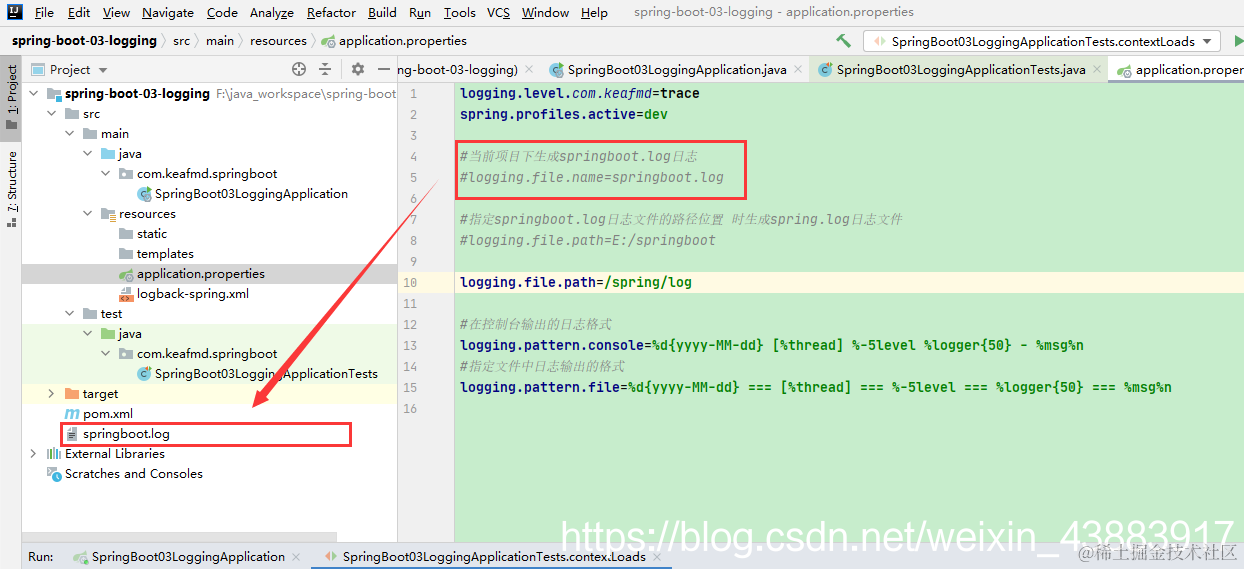1244x569 pixels.
Task: Click line number 16 in gutter
Action: pyautogui.click(x=409, y=408)
